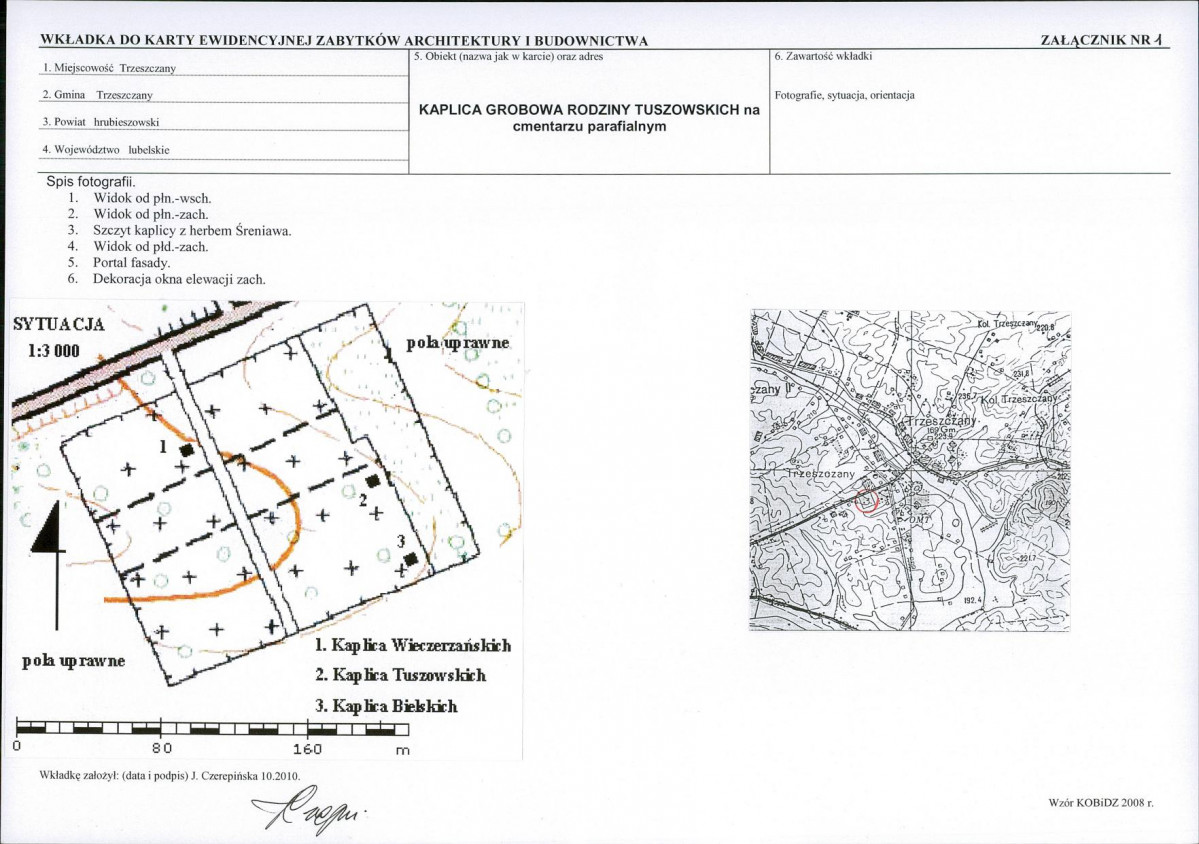Click the topographic orientation map image
Image resolution: width=1199 pixels, height=844 pixels.
pyautogui.click(x=910, y=470)
